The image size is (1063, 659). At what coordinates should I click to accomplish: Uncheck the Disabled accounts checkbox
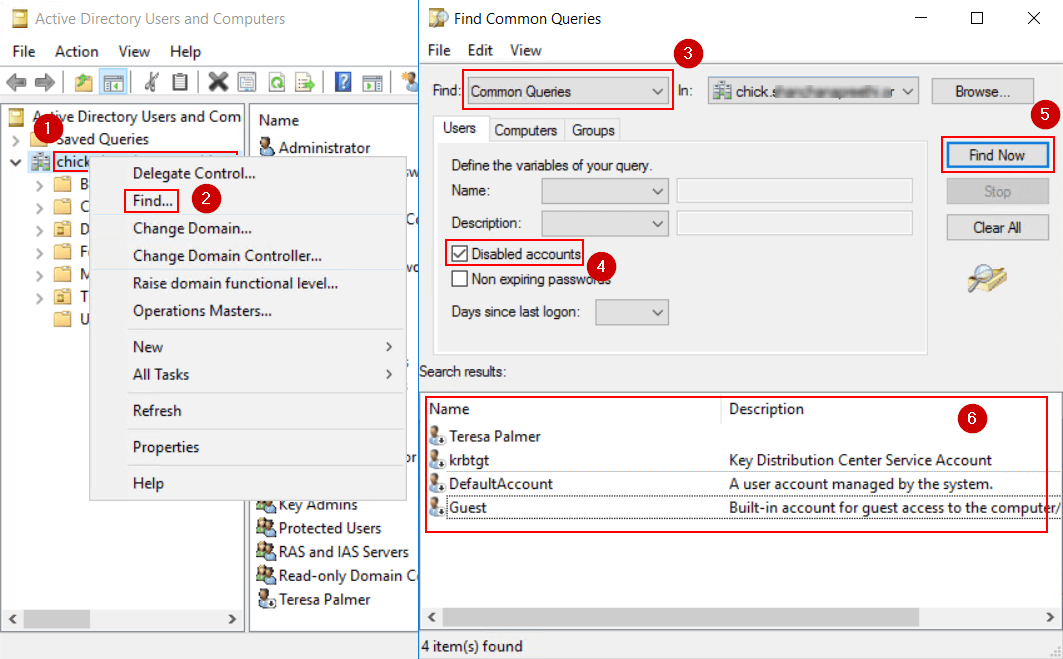coord(459,253)
